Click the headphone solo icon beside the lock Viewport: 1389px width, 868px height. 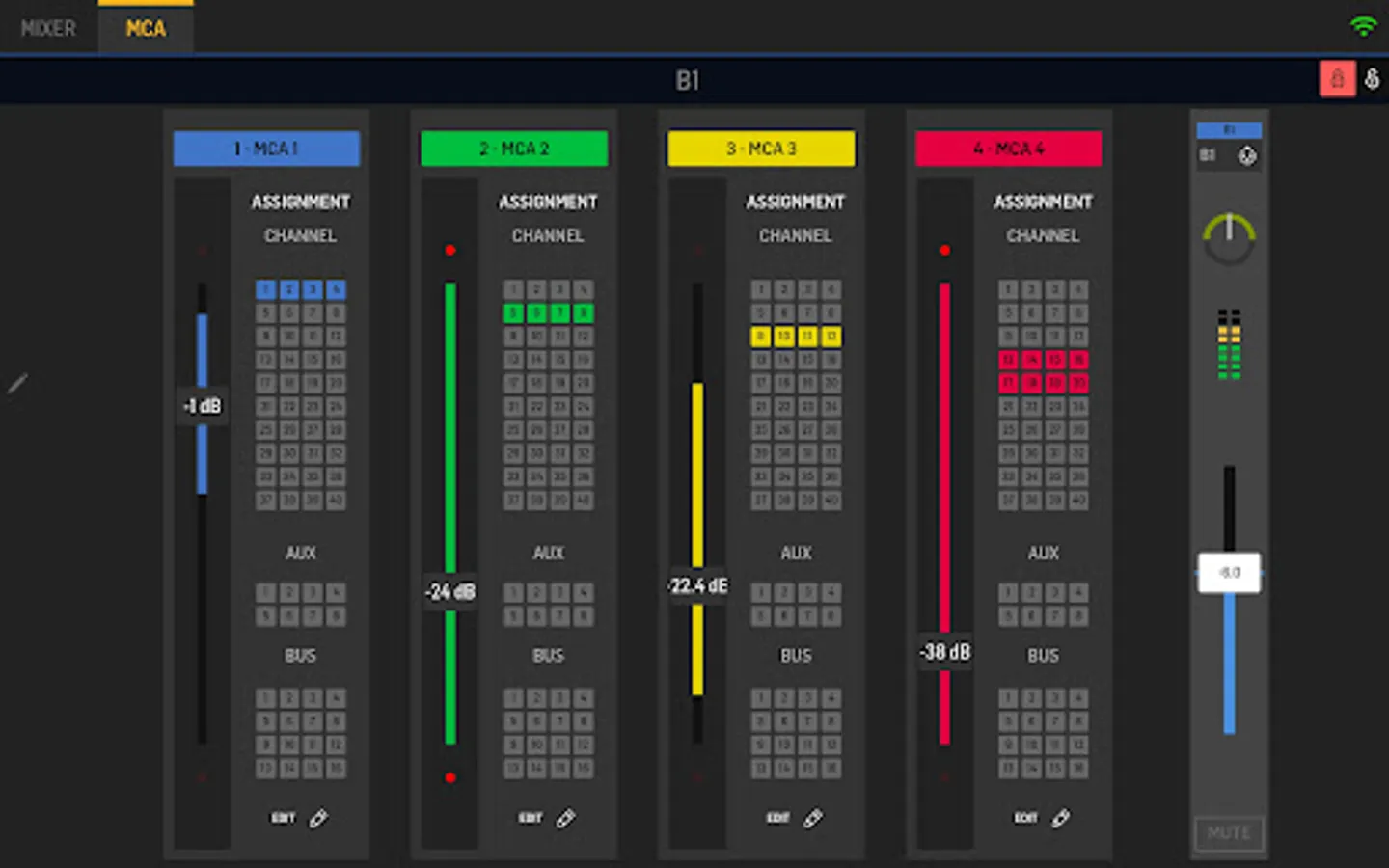1372,79
